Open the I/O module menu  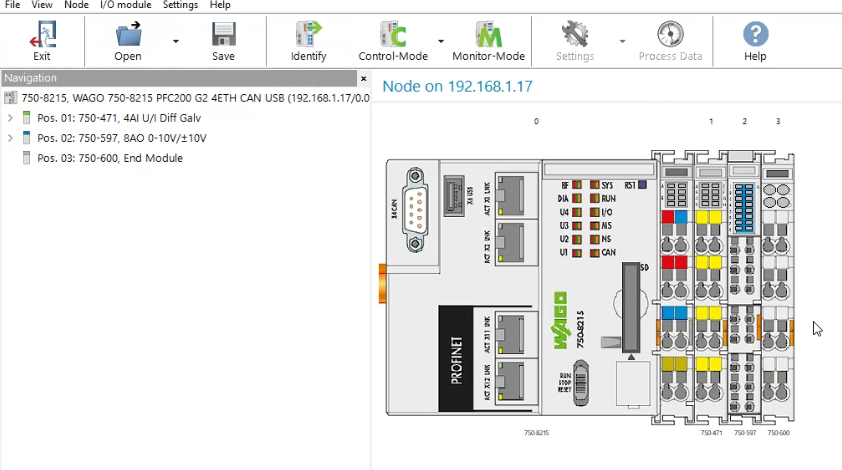(126, 5)
